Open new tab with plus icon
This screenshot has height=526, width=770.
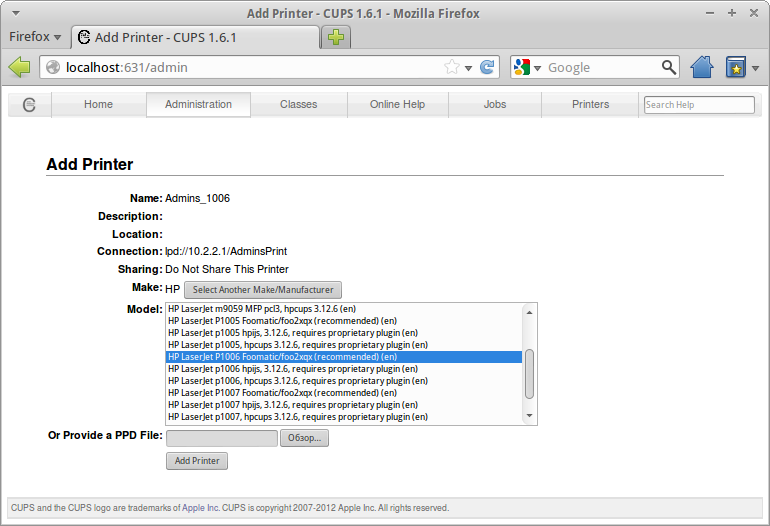tap(336, 37)
